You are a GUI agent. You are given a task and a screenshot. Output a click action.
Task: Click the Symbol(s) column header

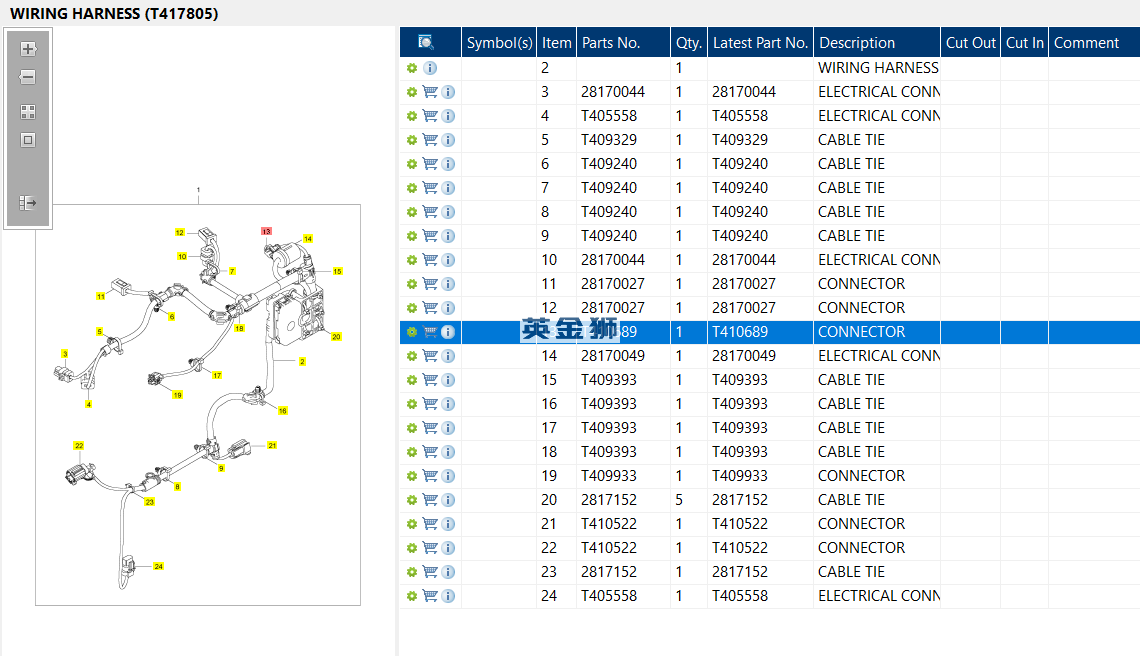coord(499,42)
